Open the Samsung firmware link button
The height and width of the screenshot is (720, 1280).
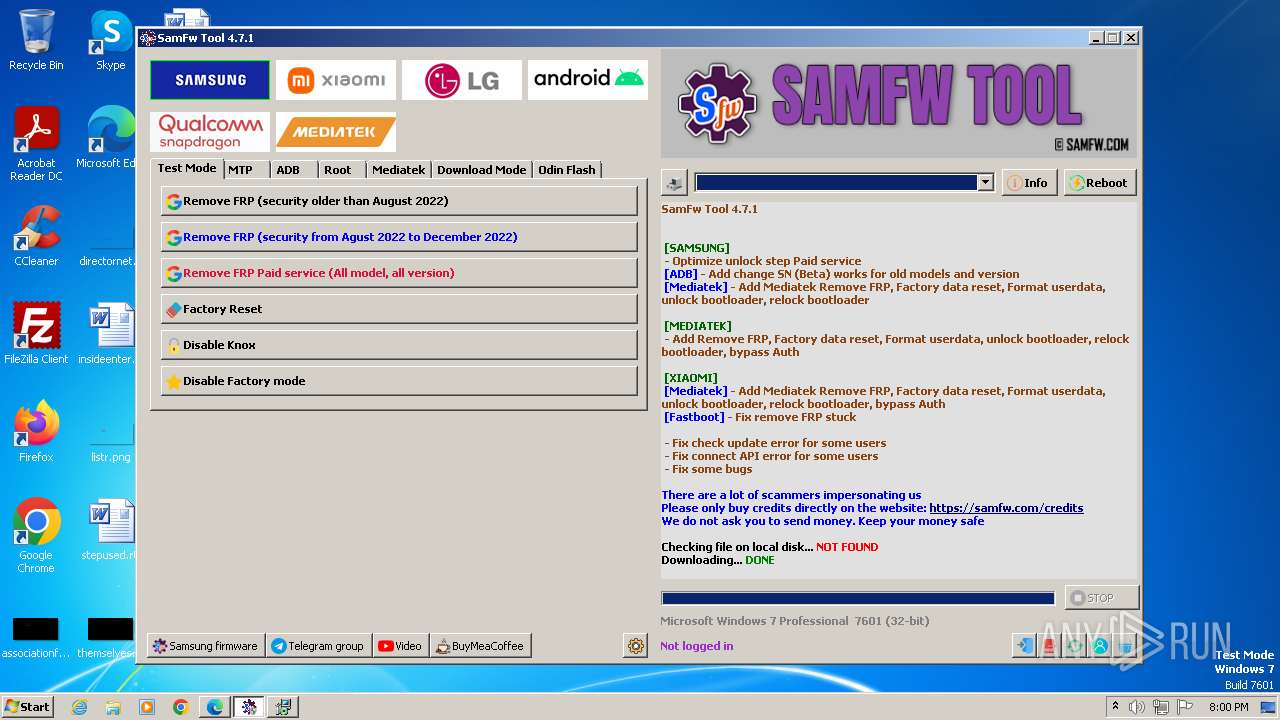(x=205, y=646)
